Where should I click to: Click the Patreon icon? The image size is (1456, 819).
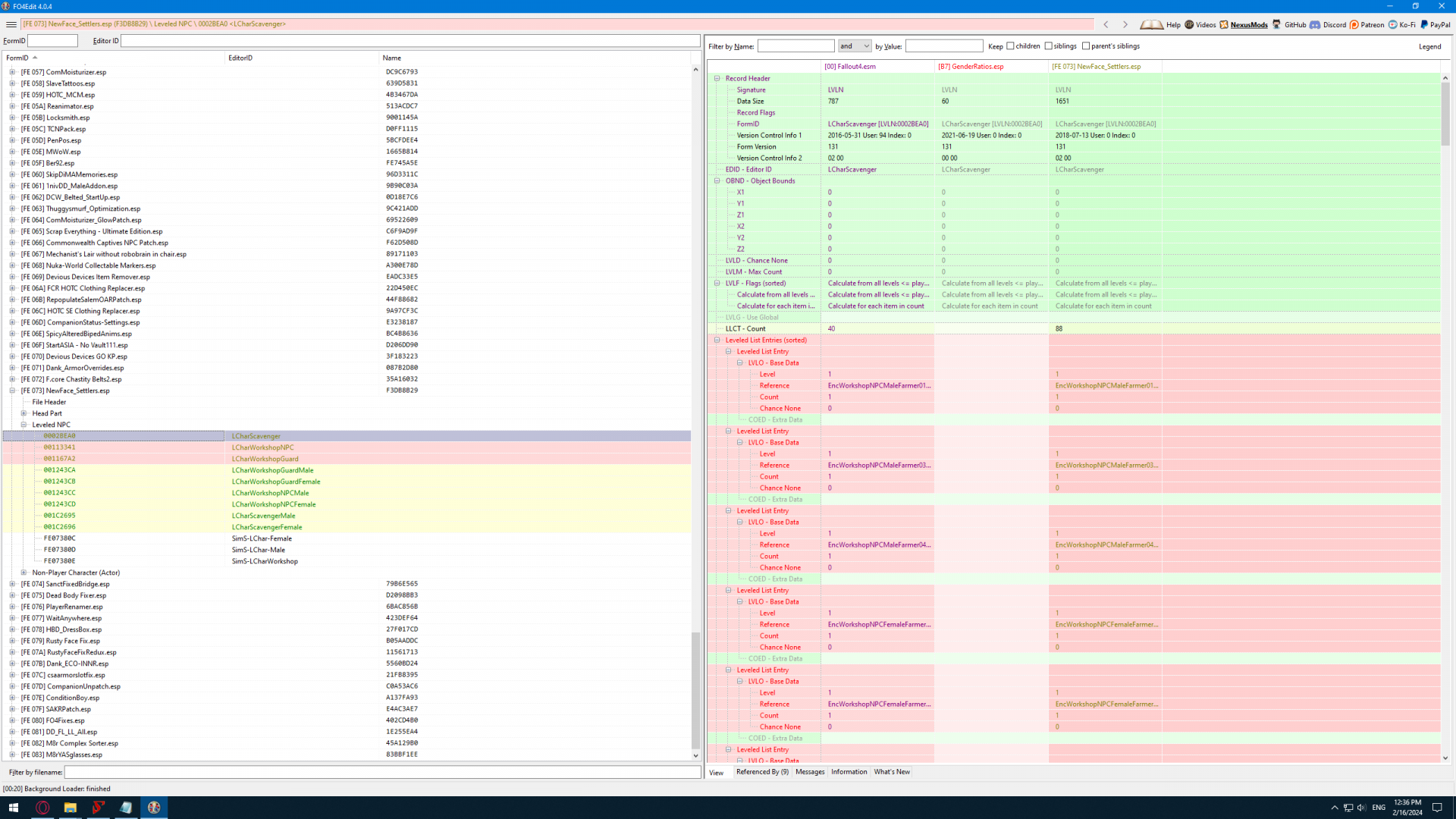point(1354,24)
